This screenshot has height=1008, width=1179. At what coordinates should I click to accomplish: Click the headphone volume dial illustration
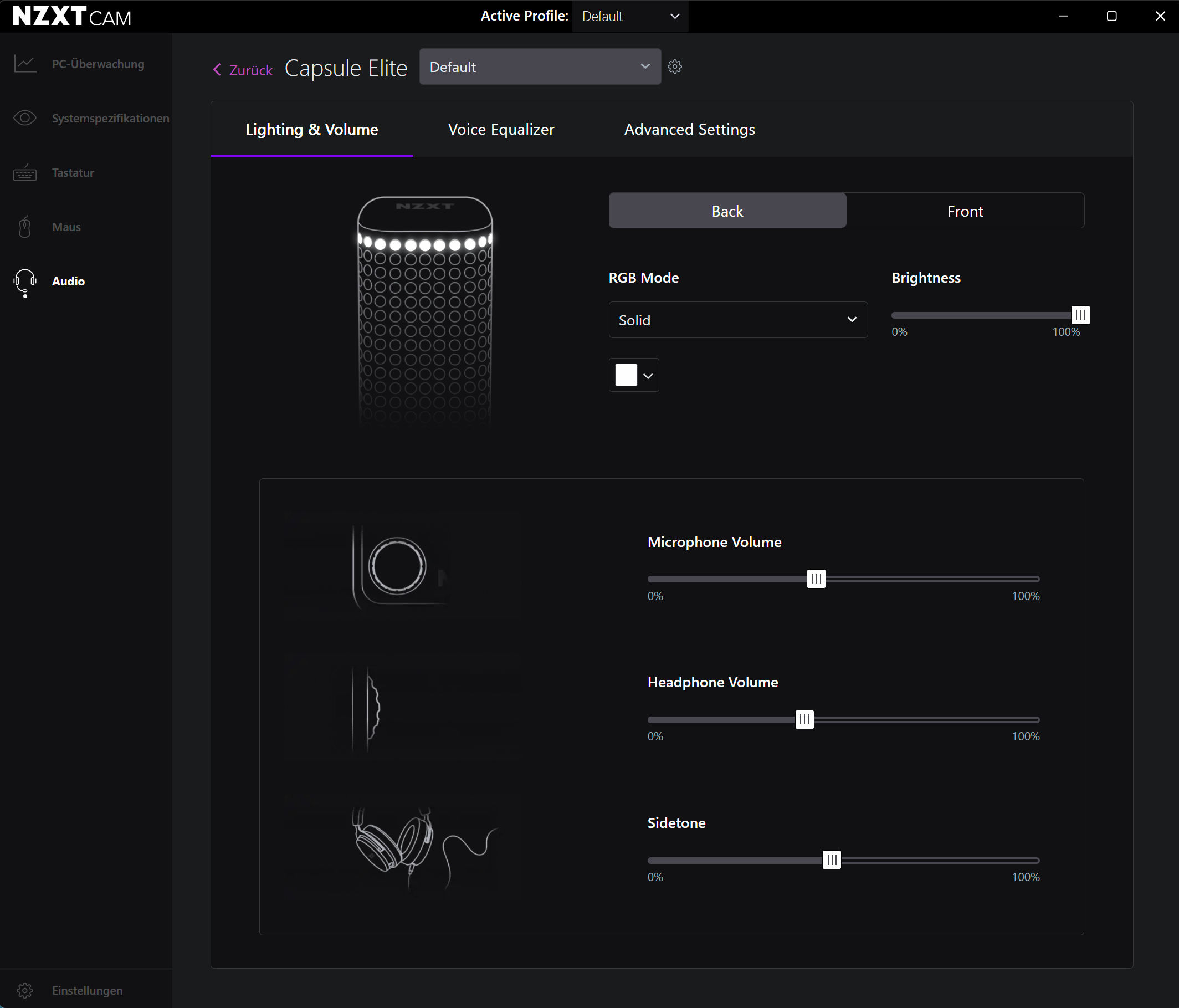pos(365,709)
